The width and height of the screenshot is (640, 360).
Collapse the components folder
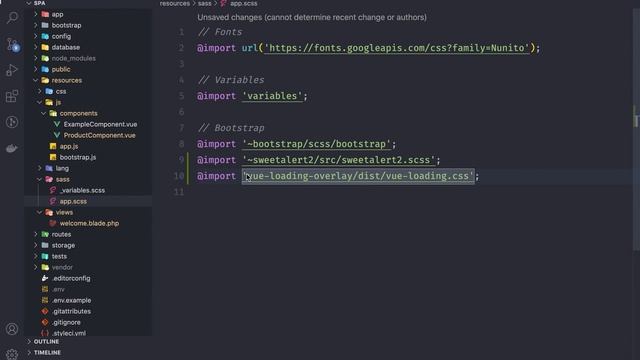pyautogui.click(x=78, y=113)
